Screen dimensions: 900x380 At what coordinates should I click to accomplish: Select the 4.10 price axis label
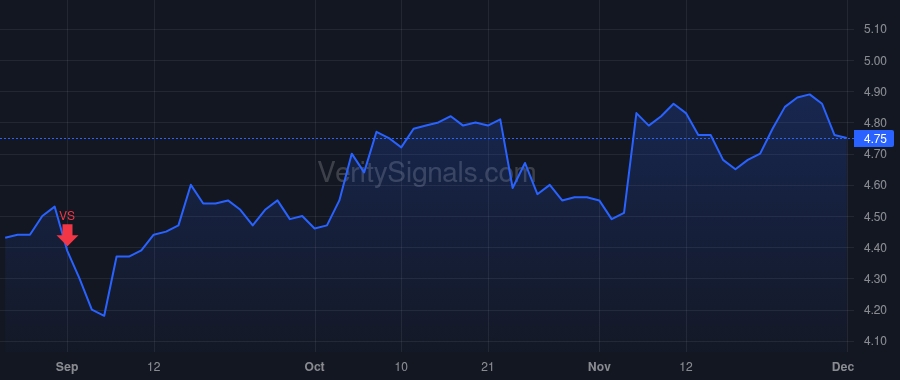click(875, 342)
